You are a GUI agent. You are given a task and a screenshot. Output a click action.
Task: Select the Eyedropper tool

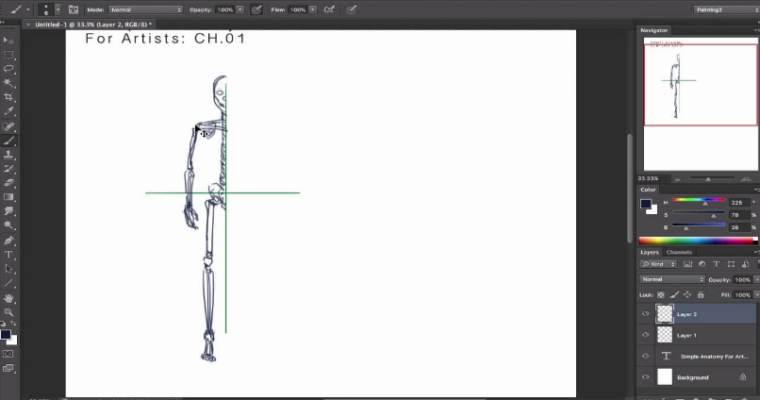click(x=8, y=112)
